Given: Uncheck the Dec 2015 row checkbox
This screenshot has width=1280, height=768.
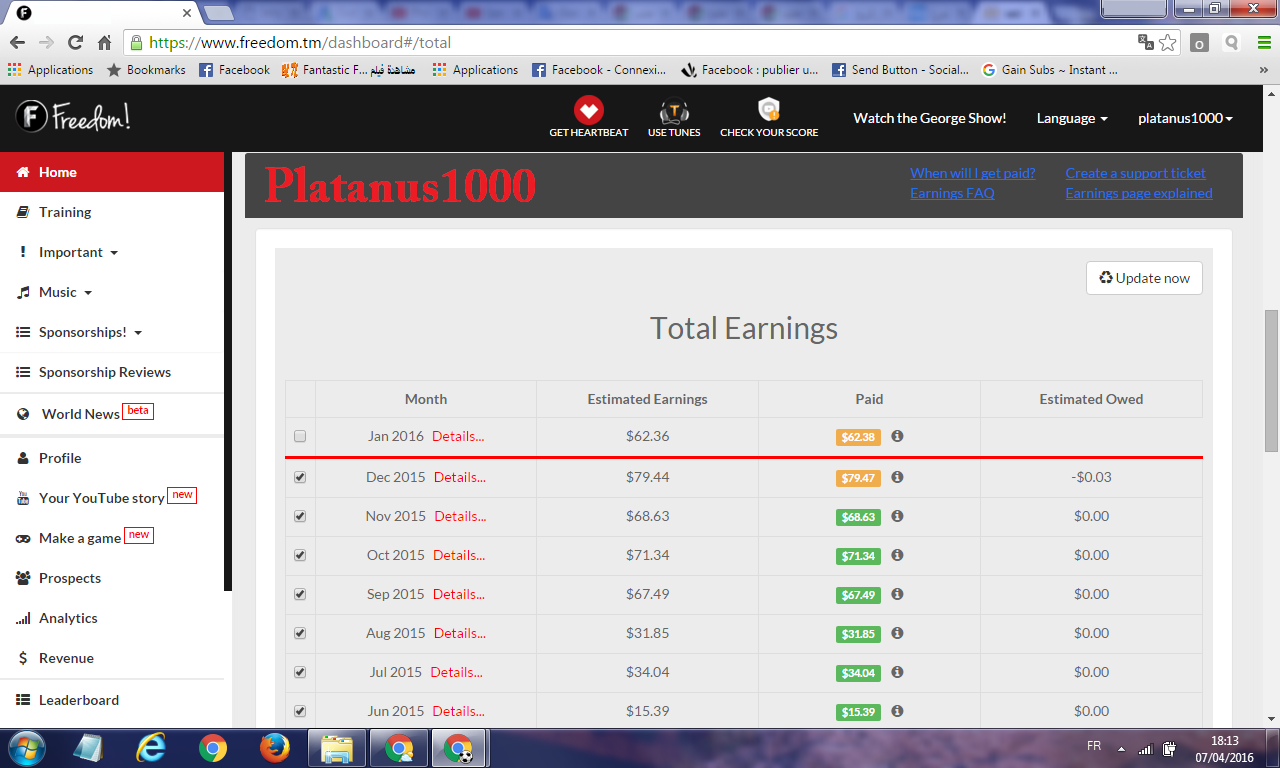Looking at the screenshot, I should point(300,477).
